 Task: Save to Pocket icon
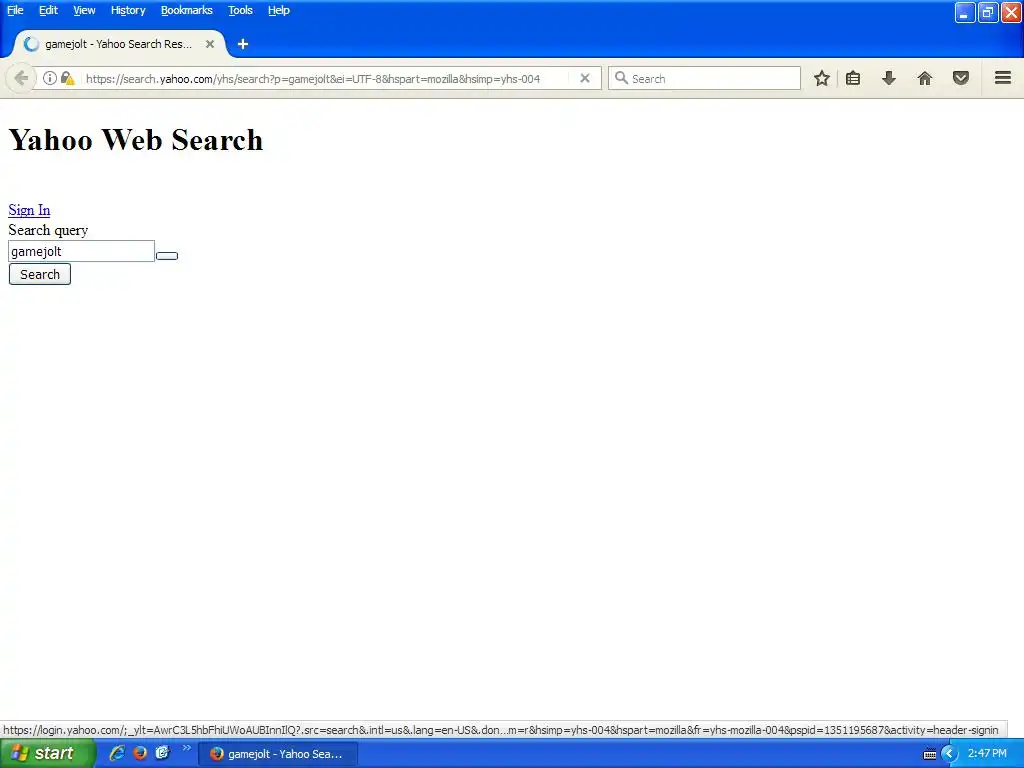pos(961,78)
